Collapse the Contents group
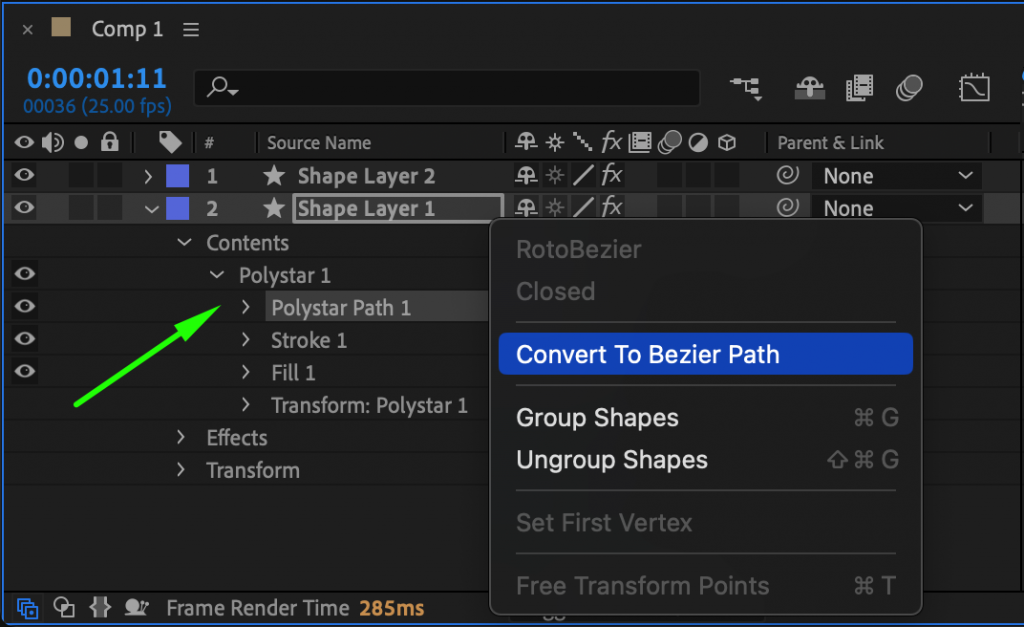The width and height of the screenshot is (1024, 627). 184,242
